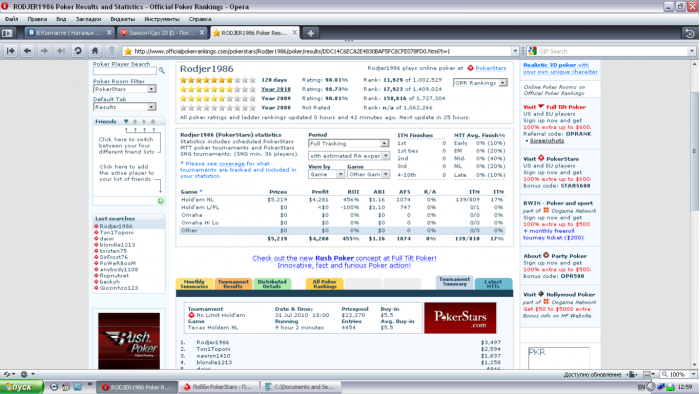Open the Screenshots link under Full Tilt
This screenshot has width=700, height=394.
pyautogui.click(x=546, y=141)
